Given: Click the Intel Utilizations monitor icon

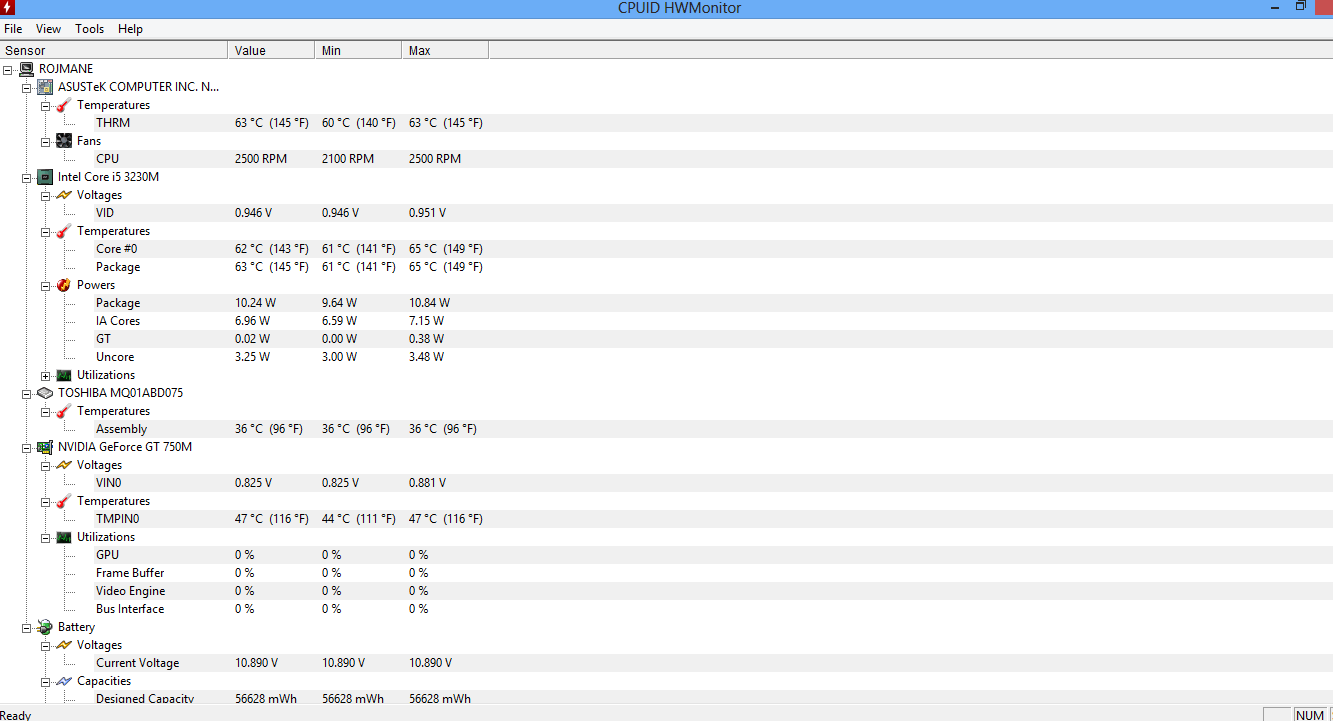Looking at the screenshot, I should pos(64,375).
